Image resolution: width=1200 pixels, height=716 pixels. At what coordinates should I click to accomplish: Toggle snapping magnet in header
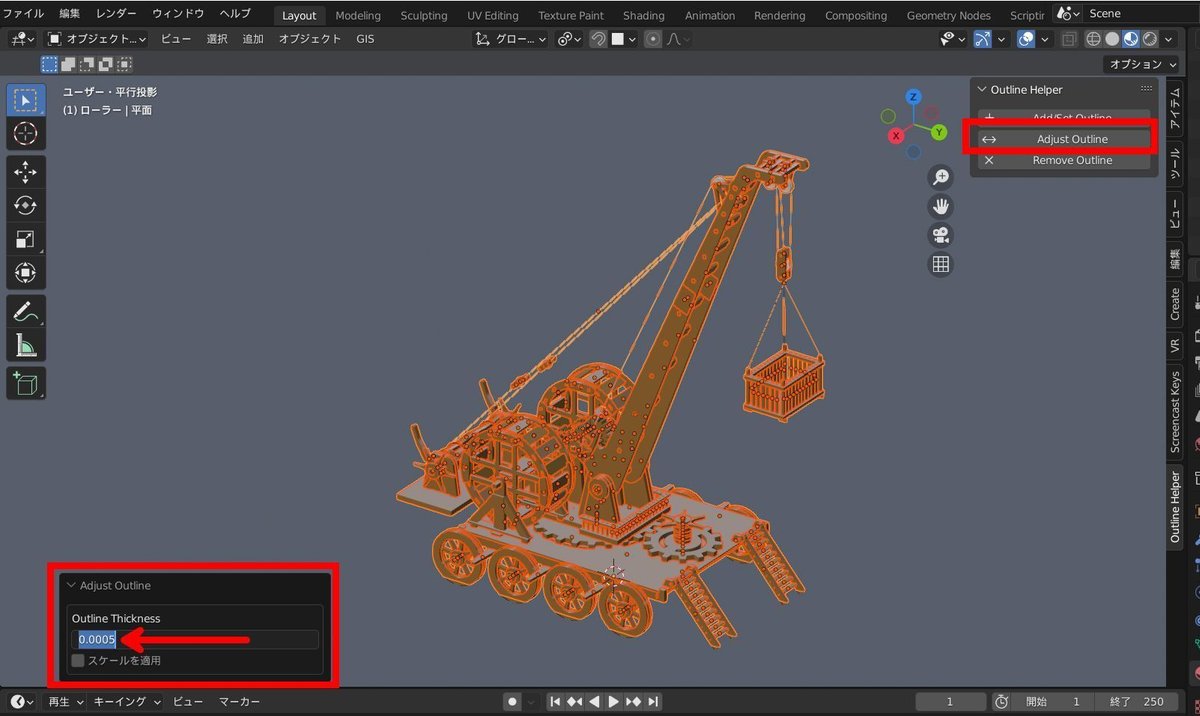(598, 39)
